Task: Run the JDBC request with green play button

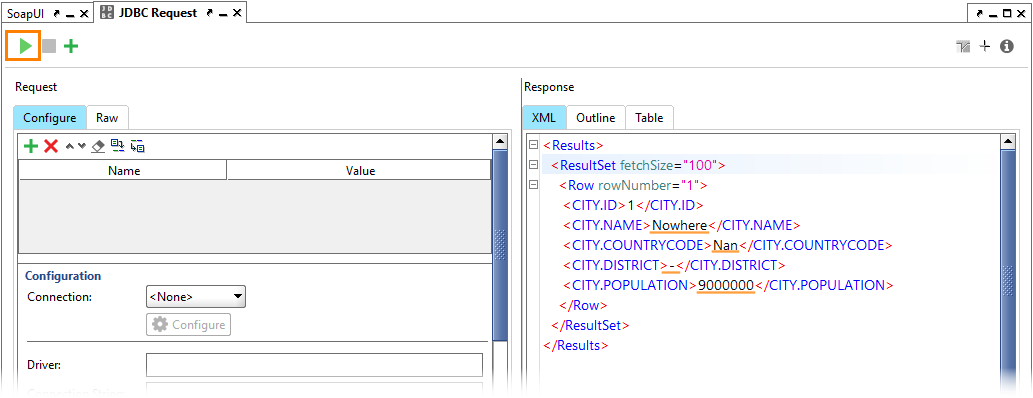Action: pos(24,46)
